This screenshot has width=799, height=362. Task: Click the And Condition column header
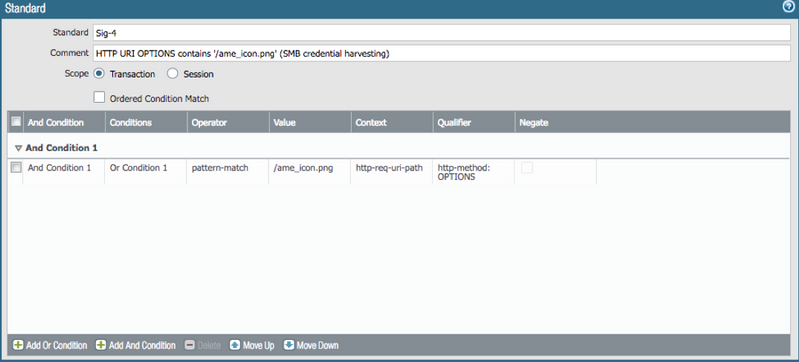click(x=64, y=122)
